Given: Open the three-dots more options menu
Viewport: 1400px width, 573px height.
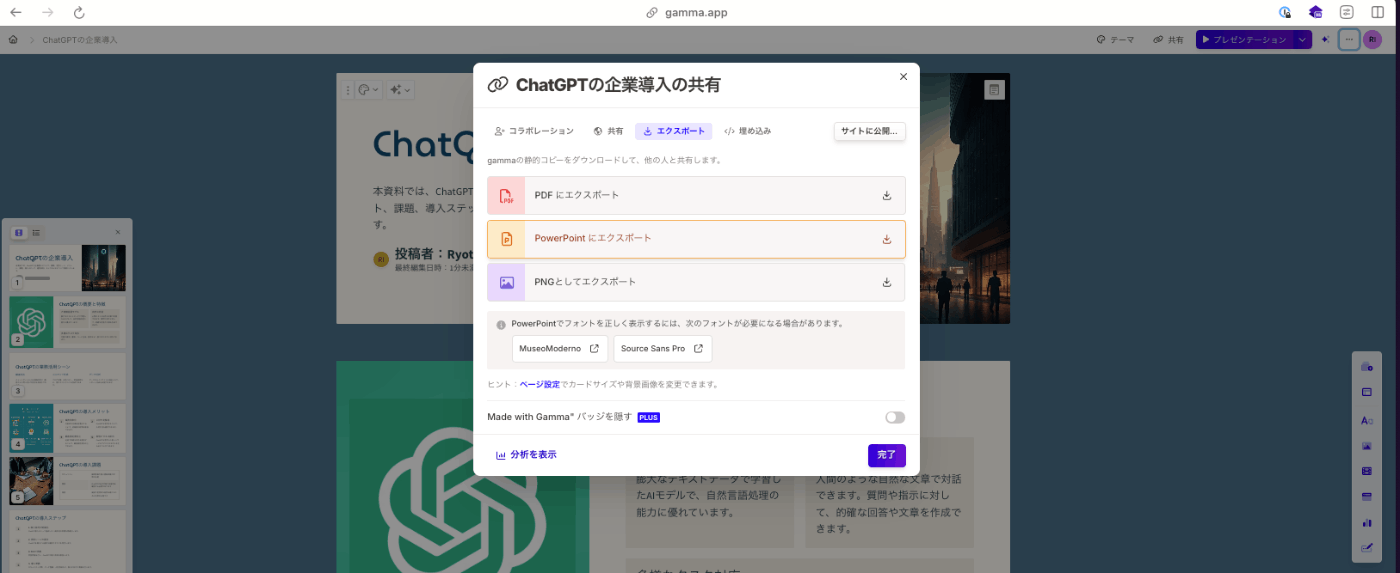Looking at the screenshot, I should tap(1348, 39).
